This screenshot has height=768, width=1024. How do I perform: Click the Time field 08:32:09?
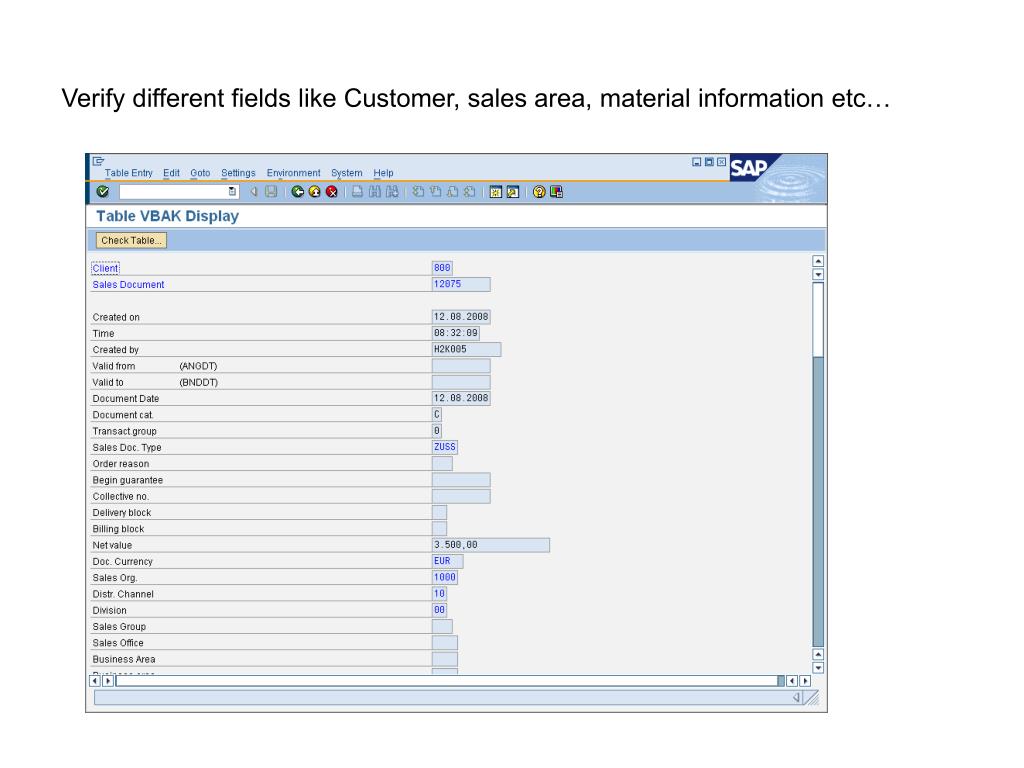click(456, 333)
